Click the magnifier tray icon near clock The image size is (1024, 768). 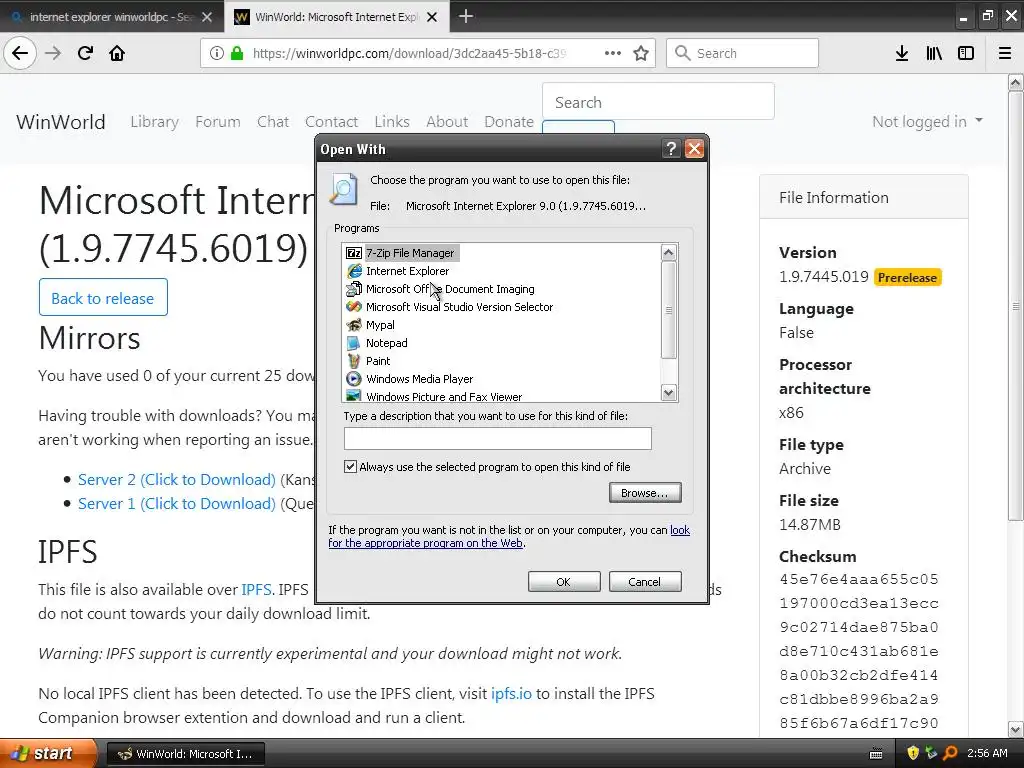click(x=950, y=753)
